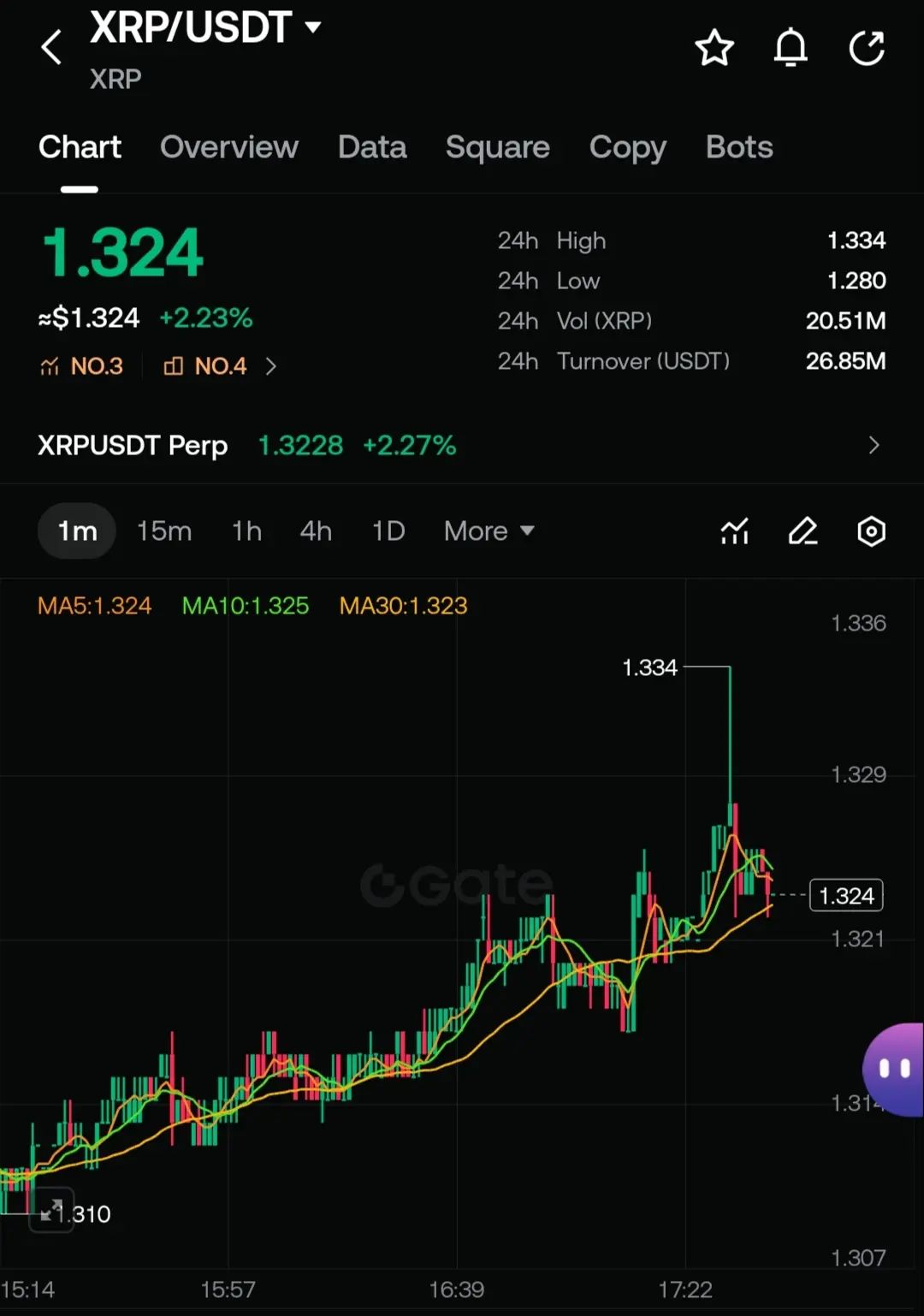The width and height of the screenshot is (924, 1316).
Task: Tap the MA10:1.325 indicator label
Action: pyautogui.click(x=246, y=606)
